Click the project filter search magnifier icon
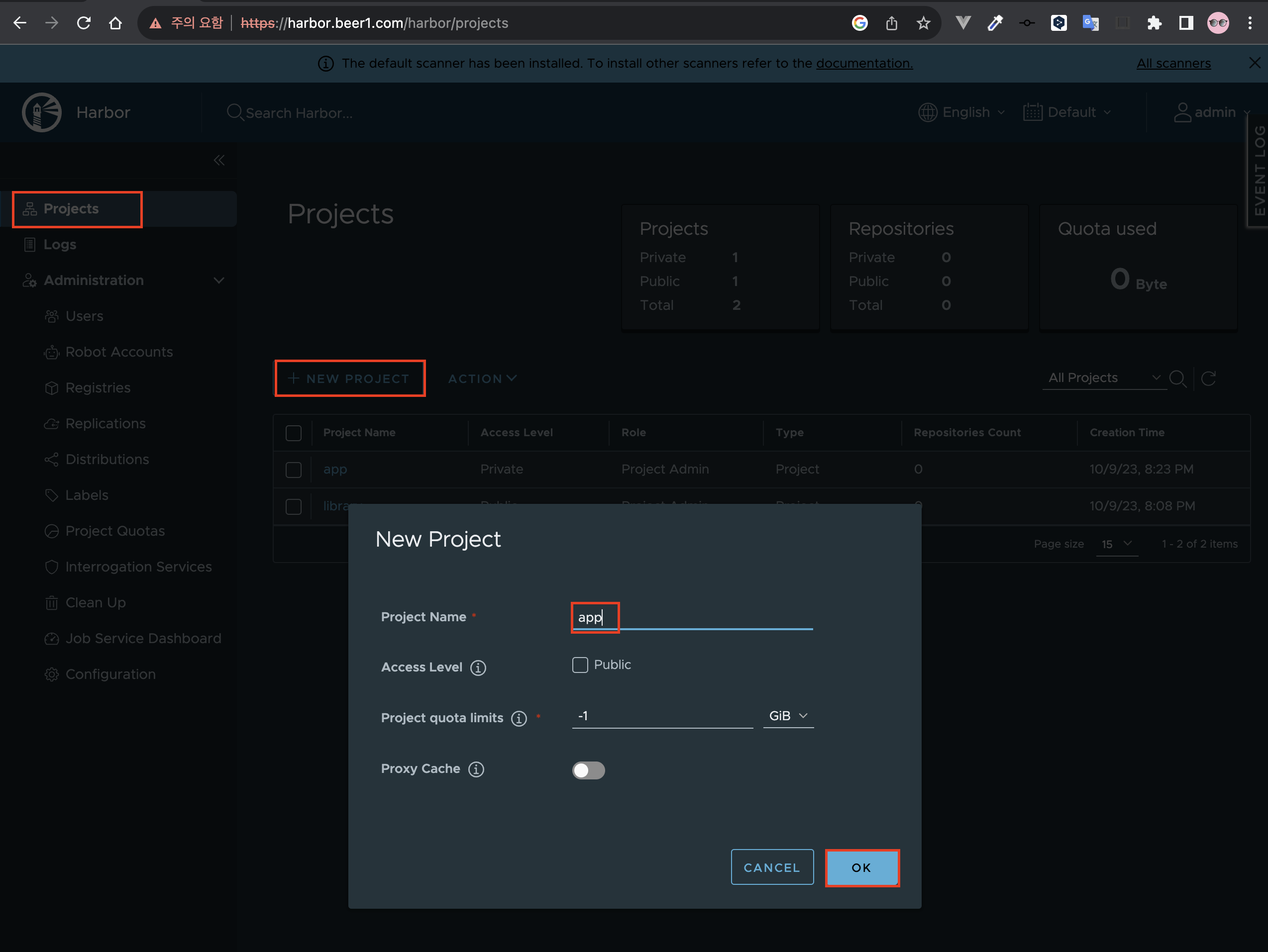The image size is (1268, 952). [x=1177, y=378]
